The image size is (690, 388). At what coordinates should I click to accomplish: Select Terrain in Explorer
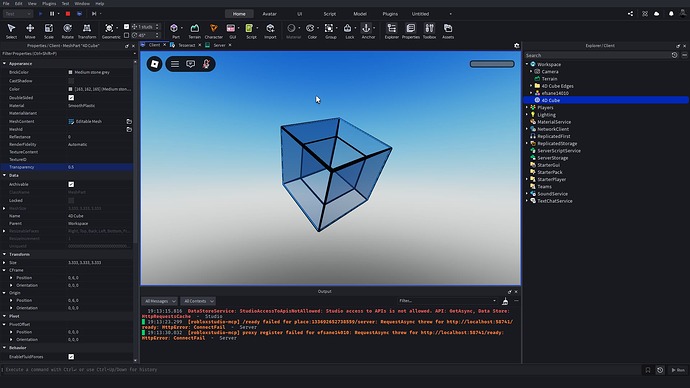549,79
